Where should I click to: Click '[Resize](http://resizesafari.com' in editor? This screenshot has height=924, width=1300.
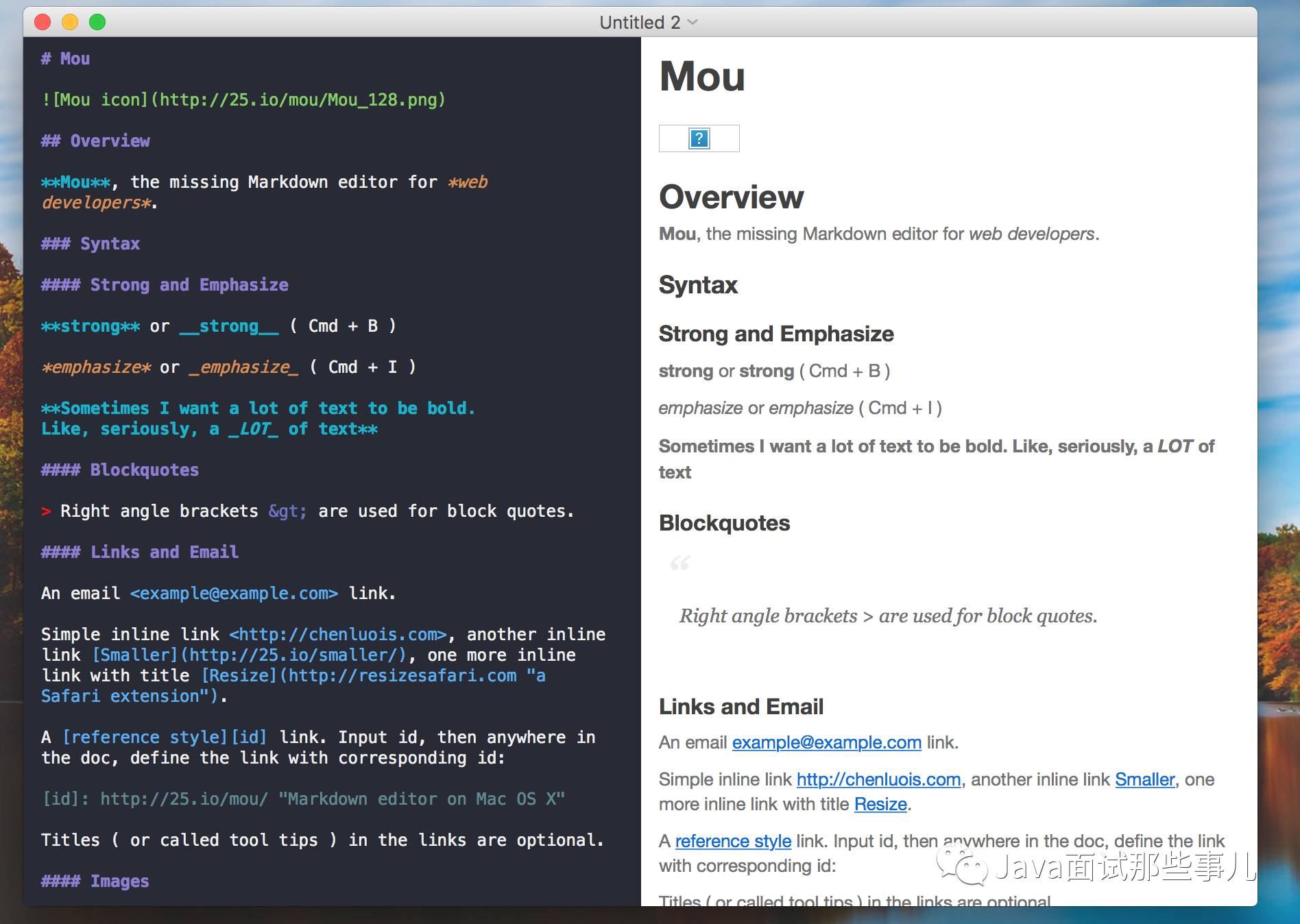pyautogui.click(x=359, y=676)
